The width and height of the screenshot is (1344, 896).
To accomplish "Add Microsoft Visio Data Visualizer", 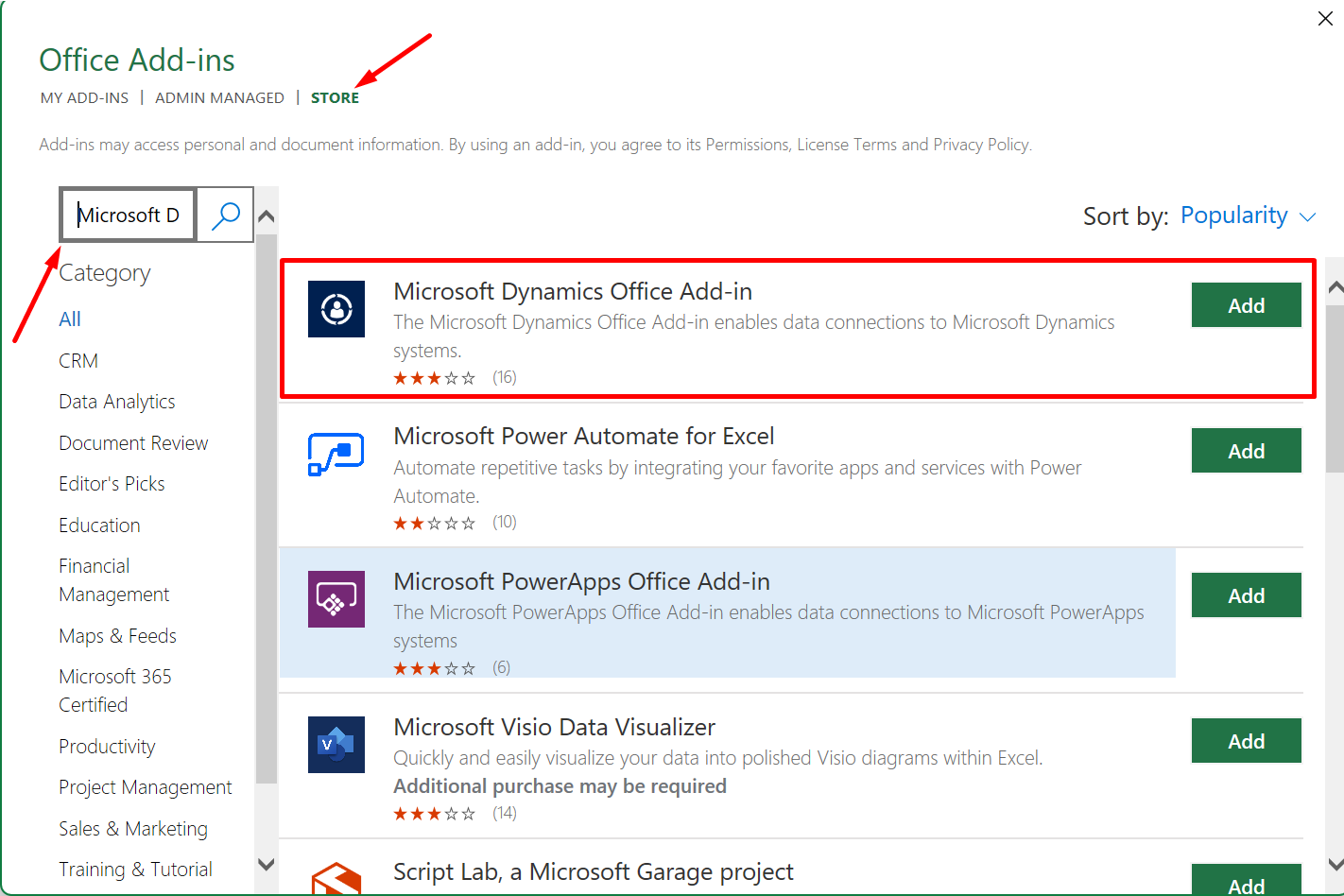I will pos(1246,741).
